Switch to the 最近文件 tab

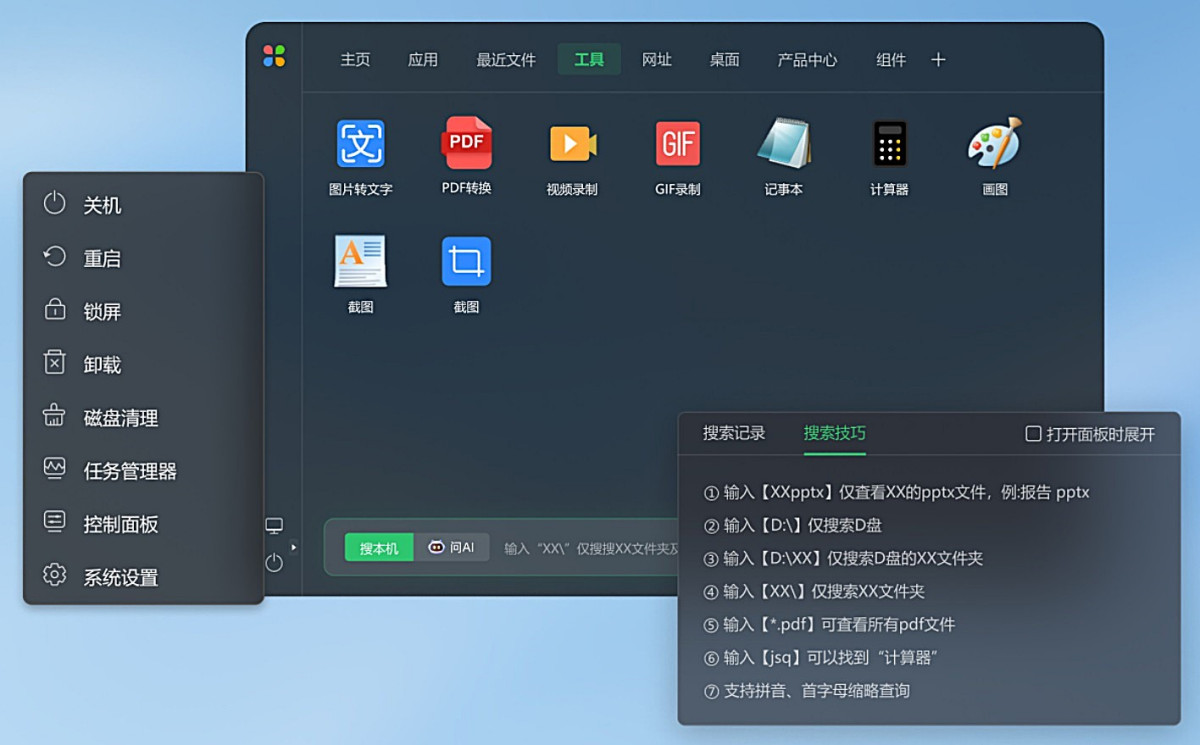click(x=506, y=60)
